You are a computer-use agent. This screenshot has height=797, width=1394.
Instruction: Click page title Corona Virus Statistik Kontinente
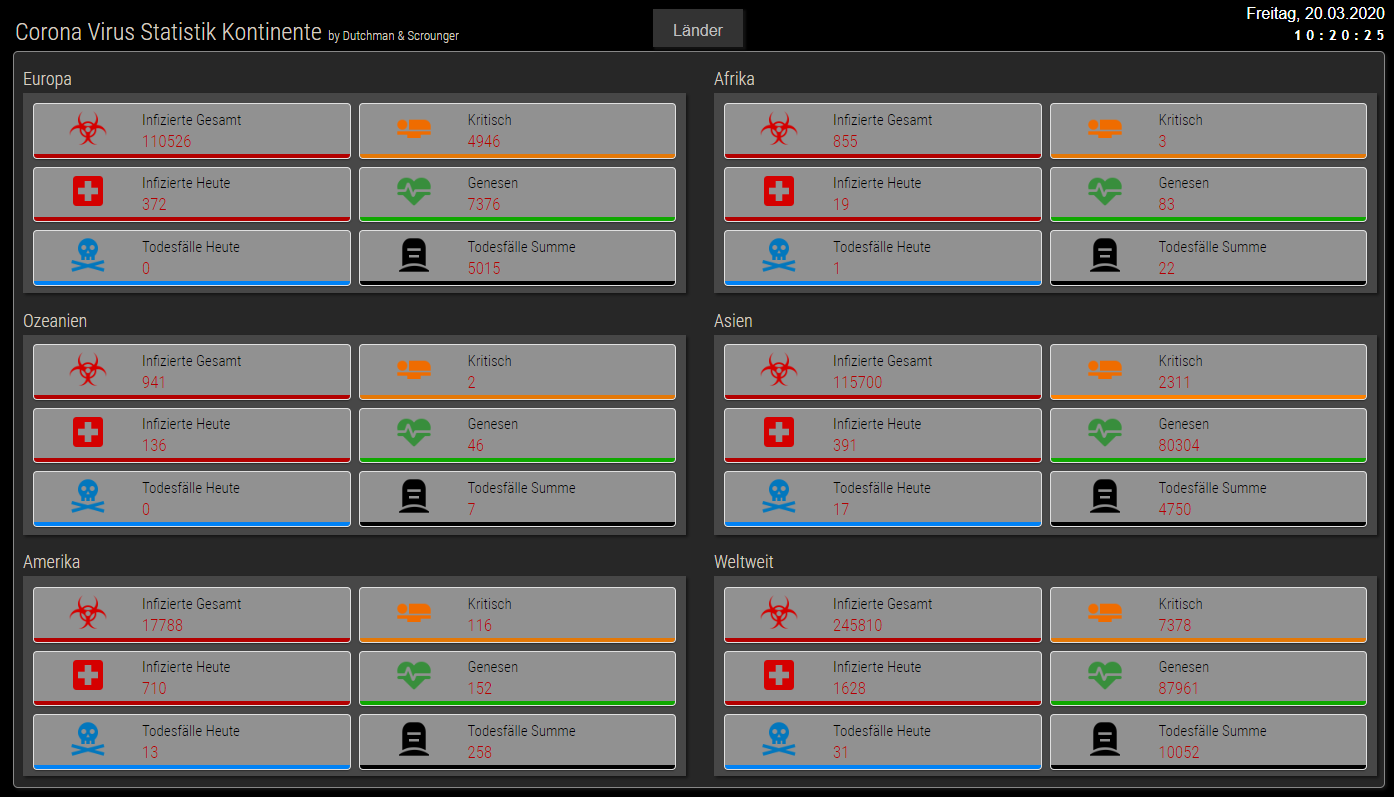point(168,32)
